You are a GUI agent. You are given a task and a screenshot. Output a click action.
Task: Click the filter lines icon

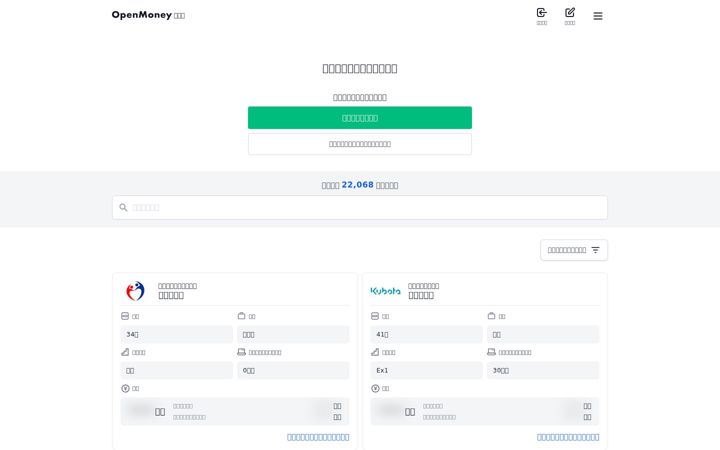[x=596, y=250]
